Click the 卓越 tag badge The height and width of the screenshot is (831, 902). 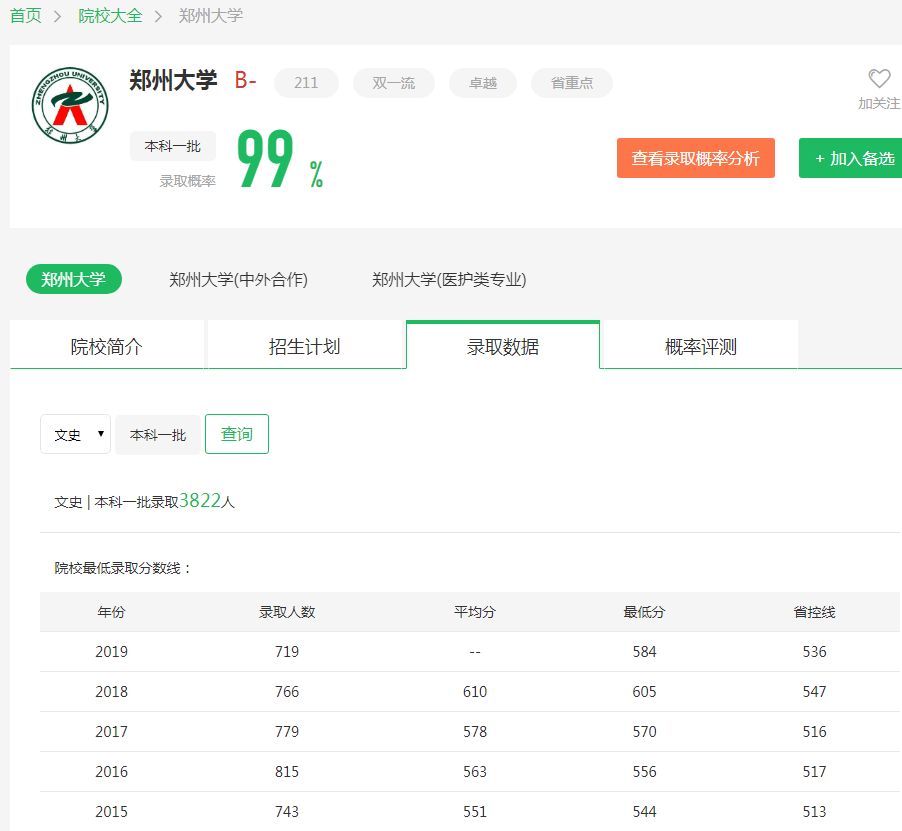coord(483,83)
